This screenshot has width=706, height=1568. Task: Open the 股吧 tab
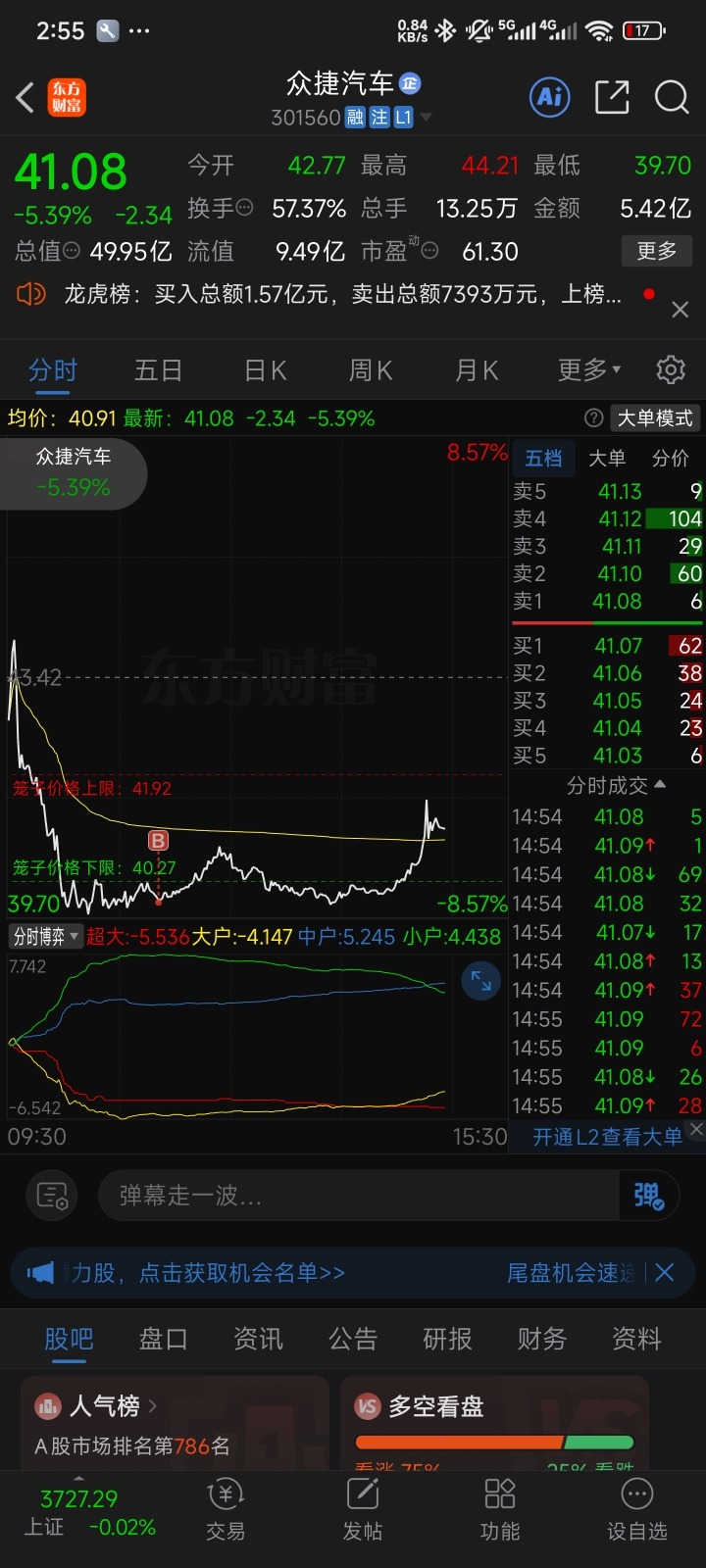69,1339
